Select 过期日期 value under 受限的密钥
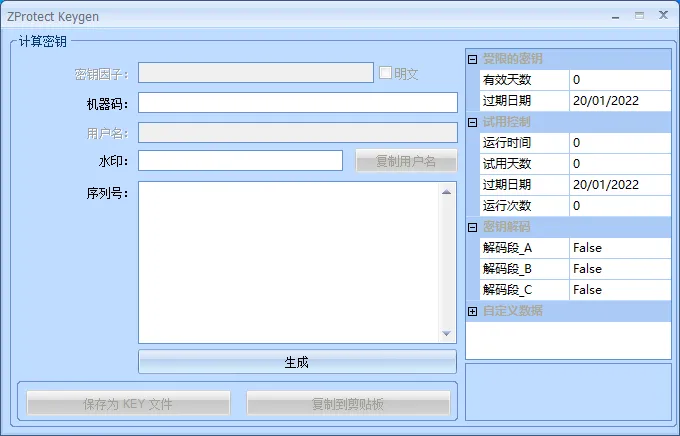 [620, 101]
